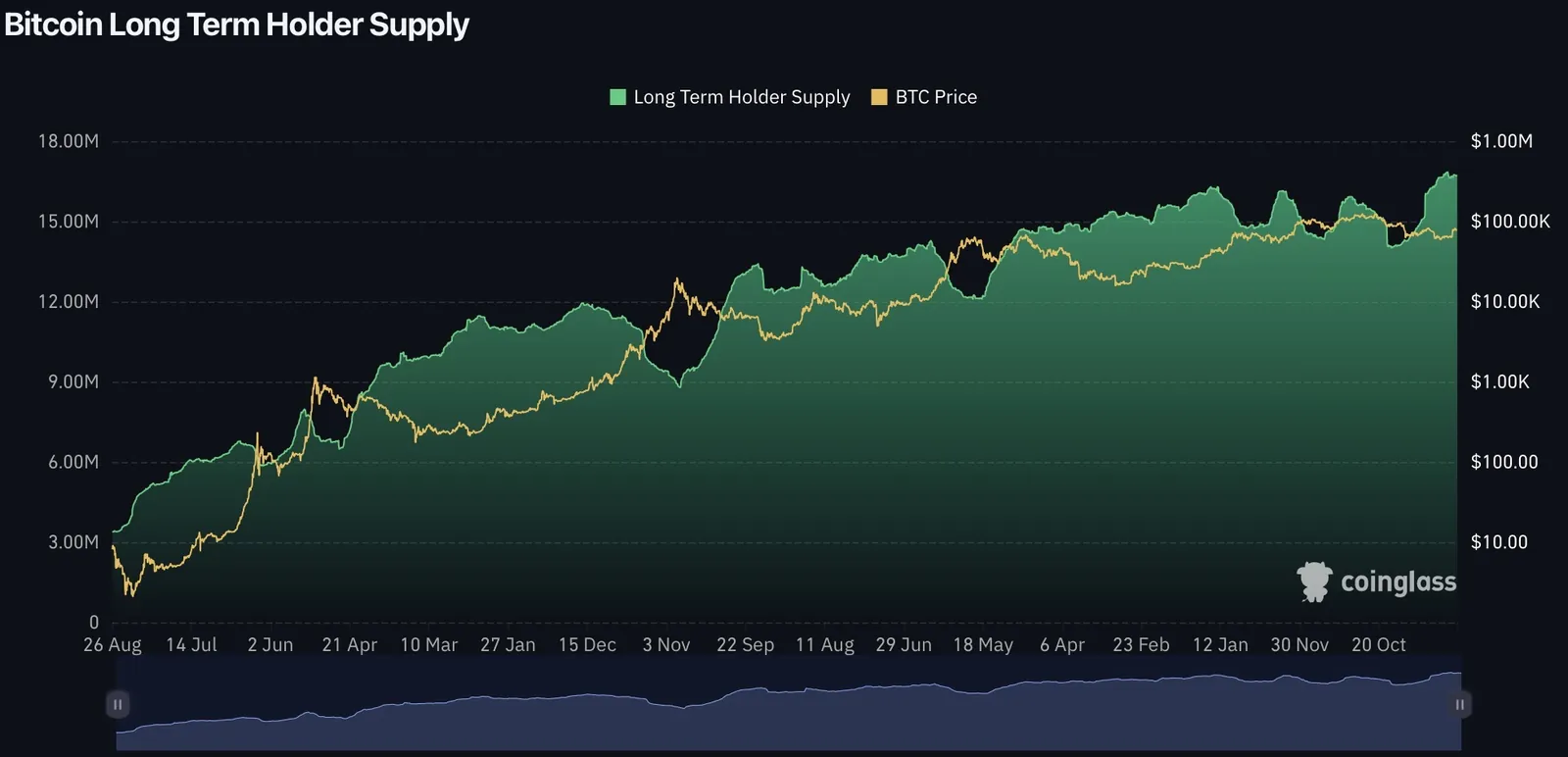Grab the left range slider handle
This screenshot has width=1568, height=757.
(x=118, y=704)
